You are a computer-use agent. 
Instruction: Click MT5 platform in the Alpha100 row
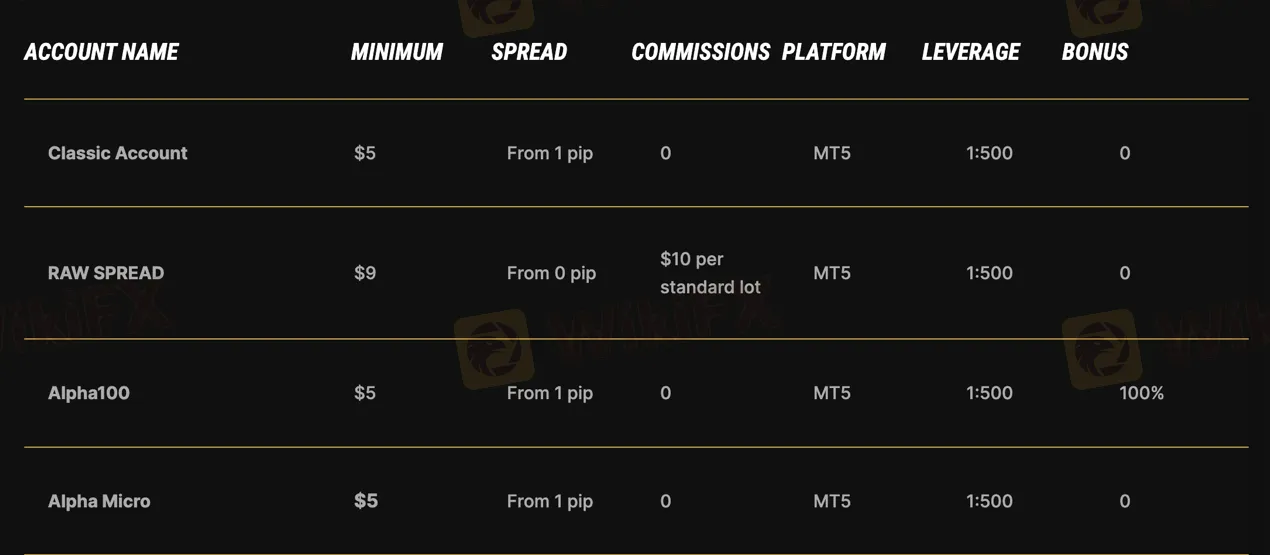point(832,393)
